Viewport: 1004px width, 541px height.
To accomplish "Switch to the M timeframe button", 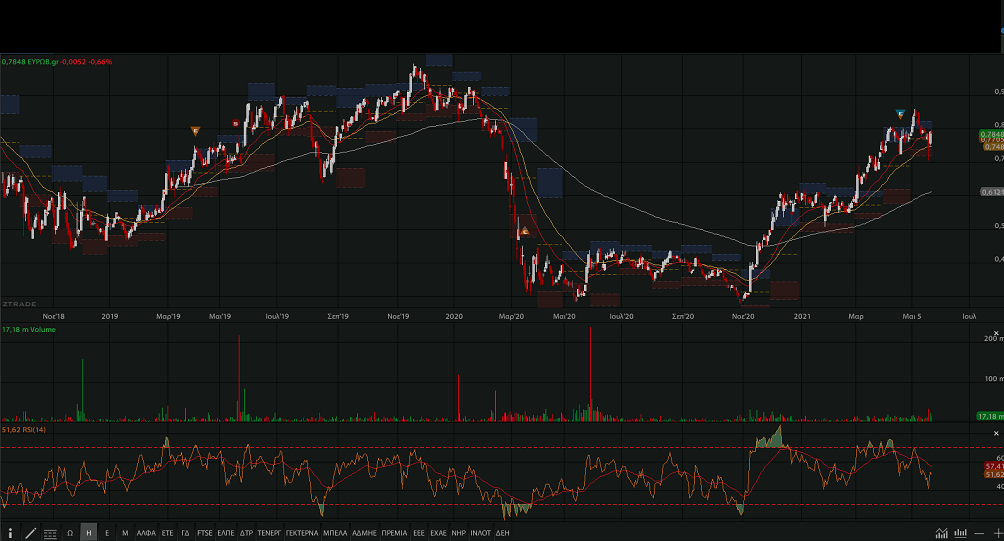I will click(125, 533).
